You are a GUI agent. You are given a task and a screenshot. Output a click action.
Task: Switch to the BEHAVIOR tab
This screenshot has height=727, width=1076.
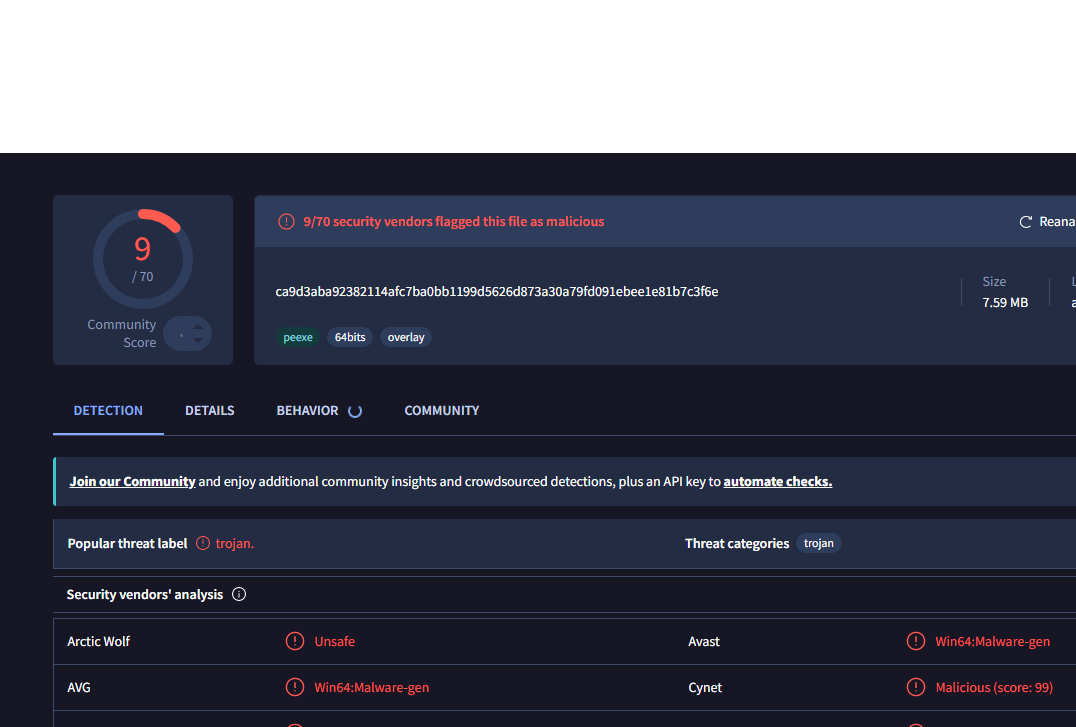click(307, 411)
